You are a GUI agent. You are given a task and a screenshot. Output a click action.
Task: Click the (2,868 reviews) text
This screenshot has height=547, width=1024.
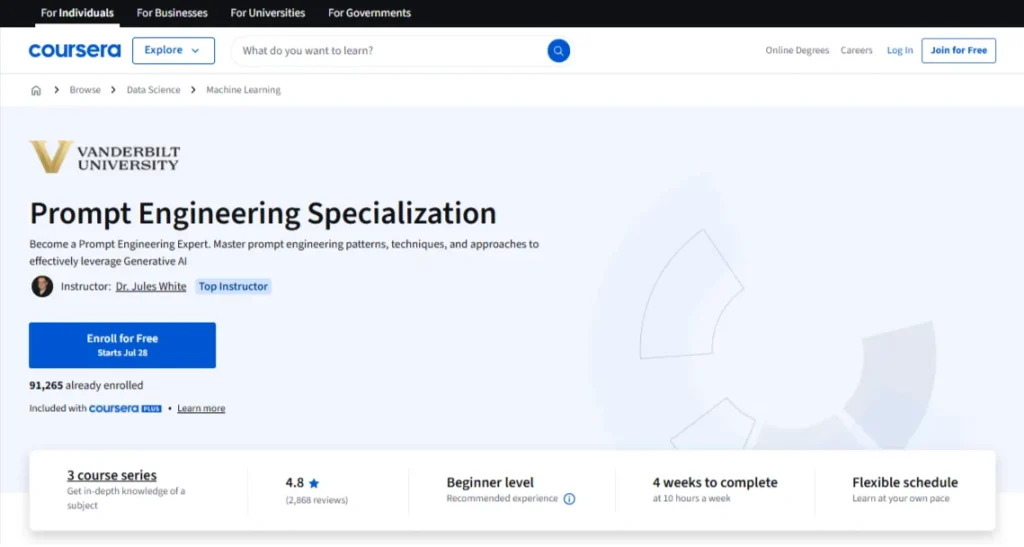317,500
